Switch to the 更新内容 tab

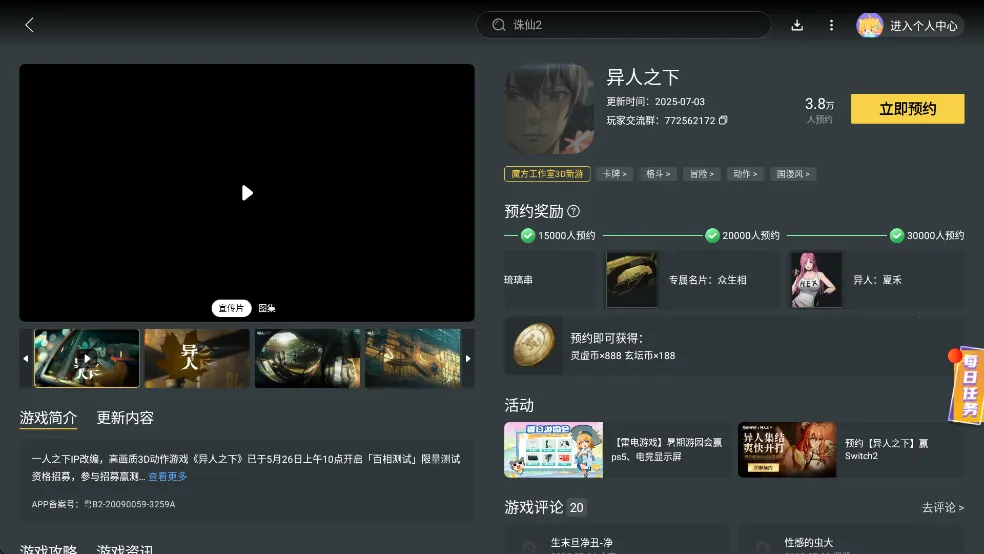click(125, 418)
